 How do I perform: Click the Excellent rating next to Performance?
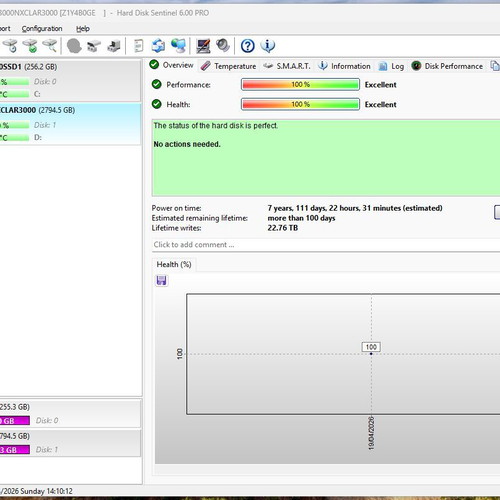(380, 85)
